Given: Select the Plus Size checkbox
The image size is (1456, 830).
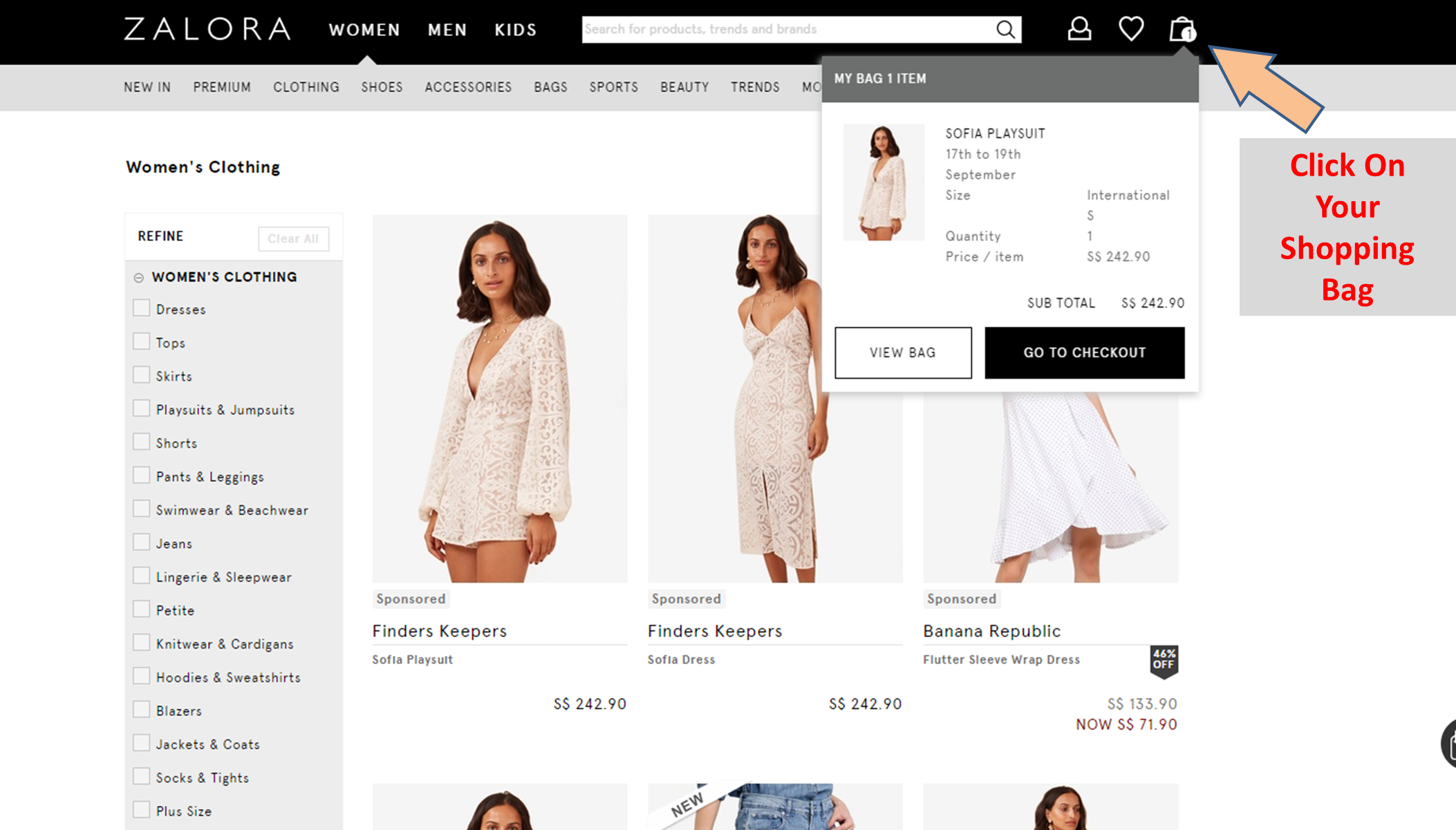Looking at the screenshot, I should point(141,810).
